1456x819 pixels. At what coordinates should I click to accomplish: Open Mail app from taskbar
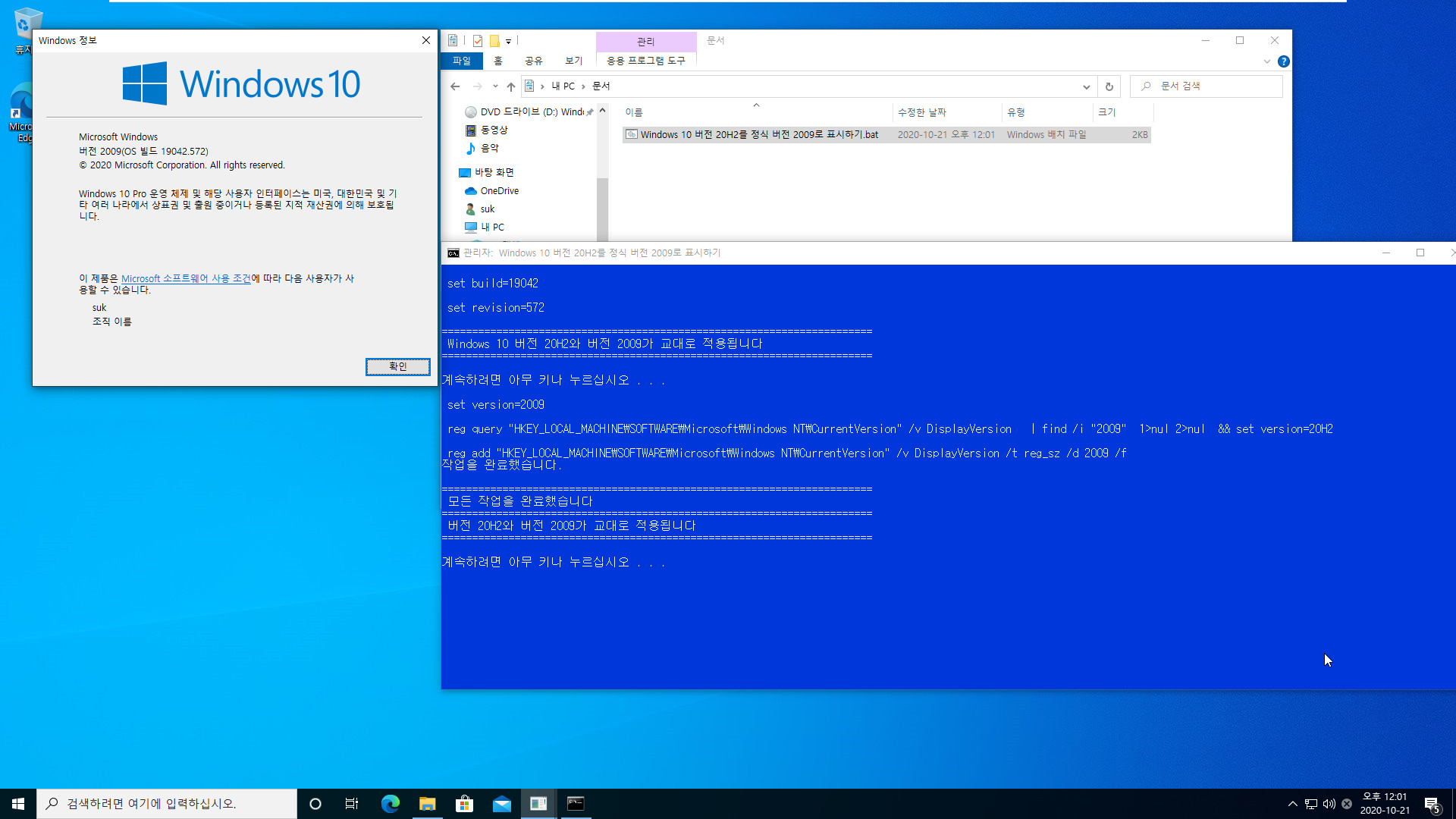(501, 804)
